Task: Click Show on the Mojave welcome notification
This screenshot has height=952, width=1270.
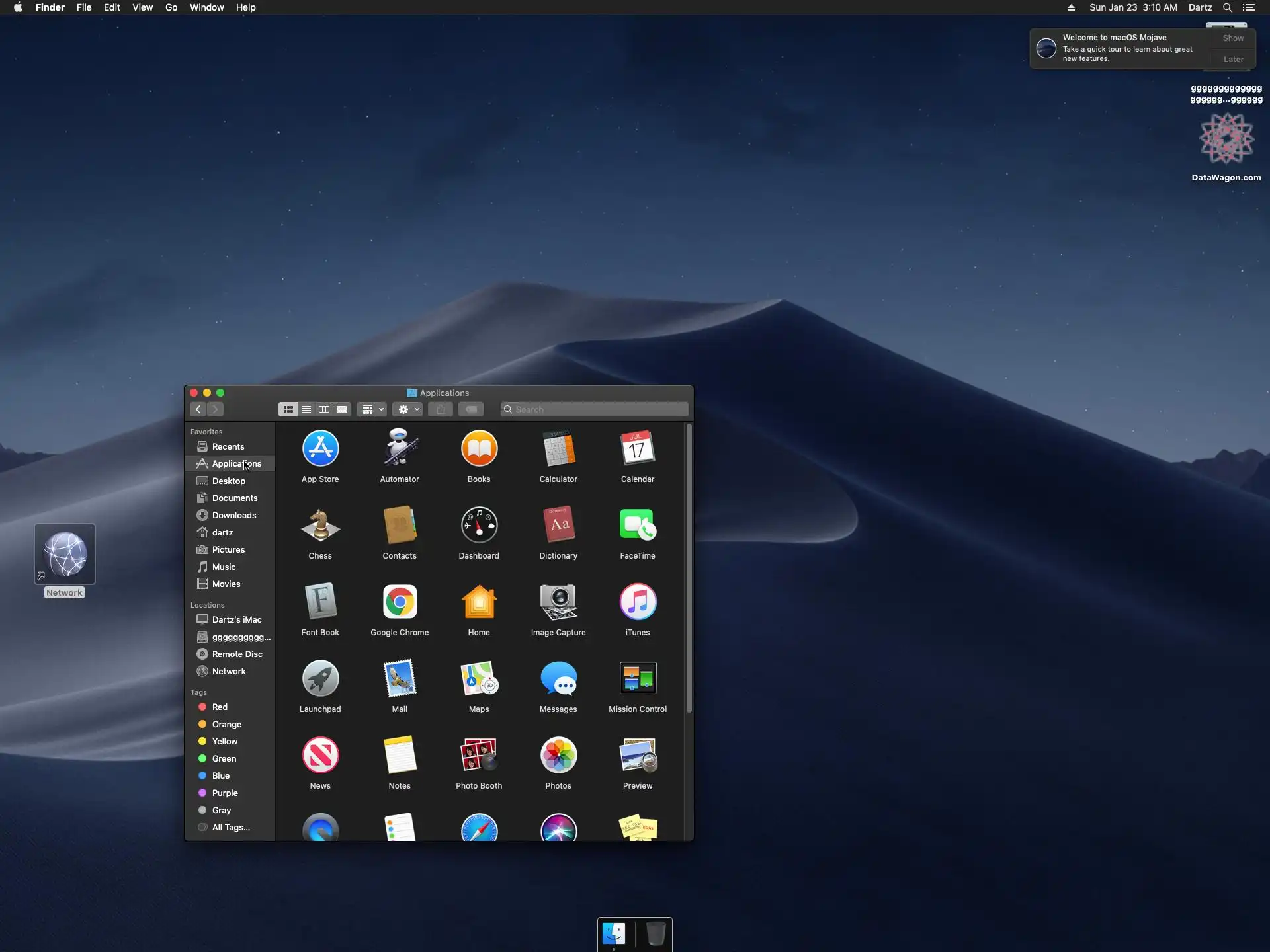Action: tap(1233, 38)
